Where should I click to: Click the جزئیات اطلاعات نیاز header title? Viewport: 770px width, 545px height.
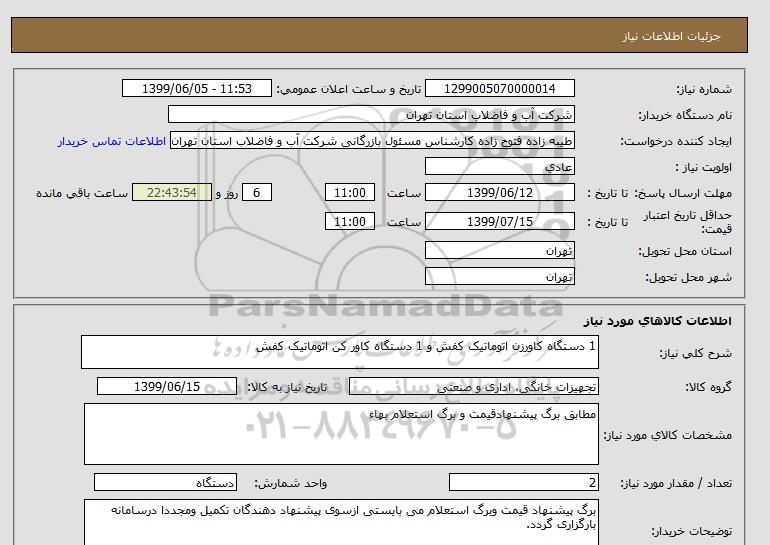coord(671,37)
